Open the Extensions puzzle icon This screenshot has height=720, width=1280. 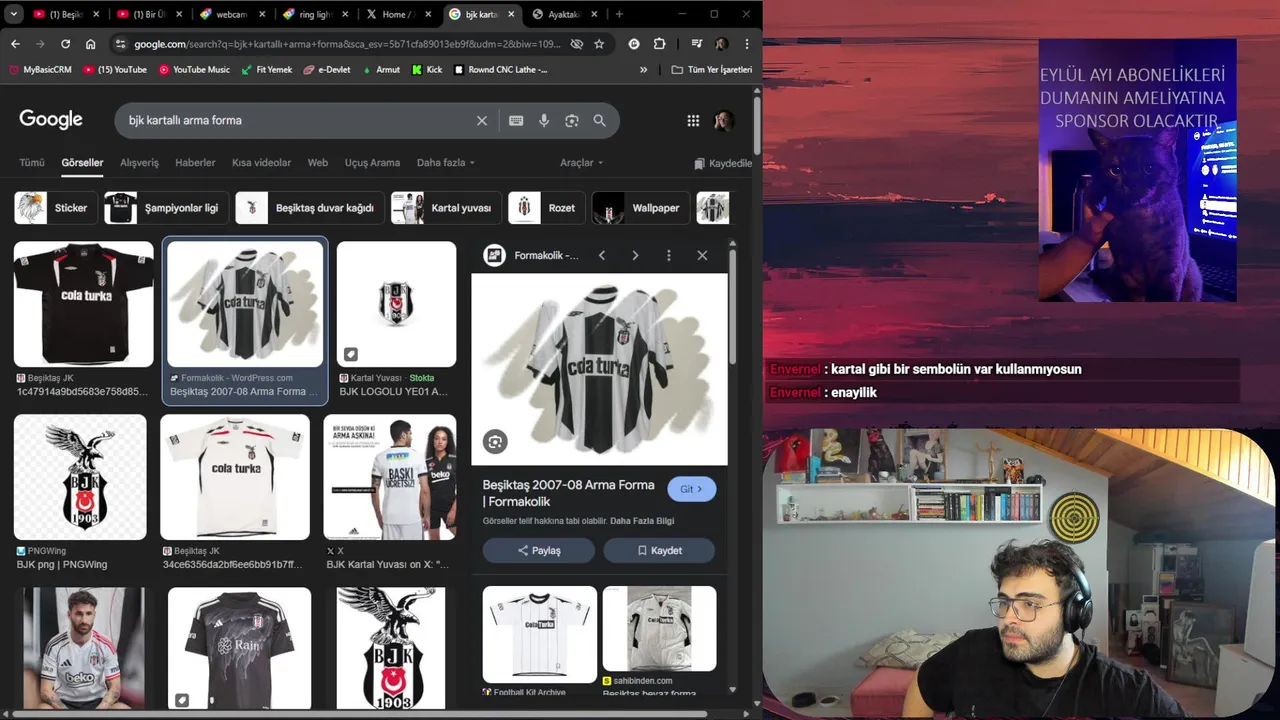click(659, 44)
